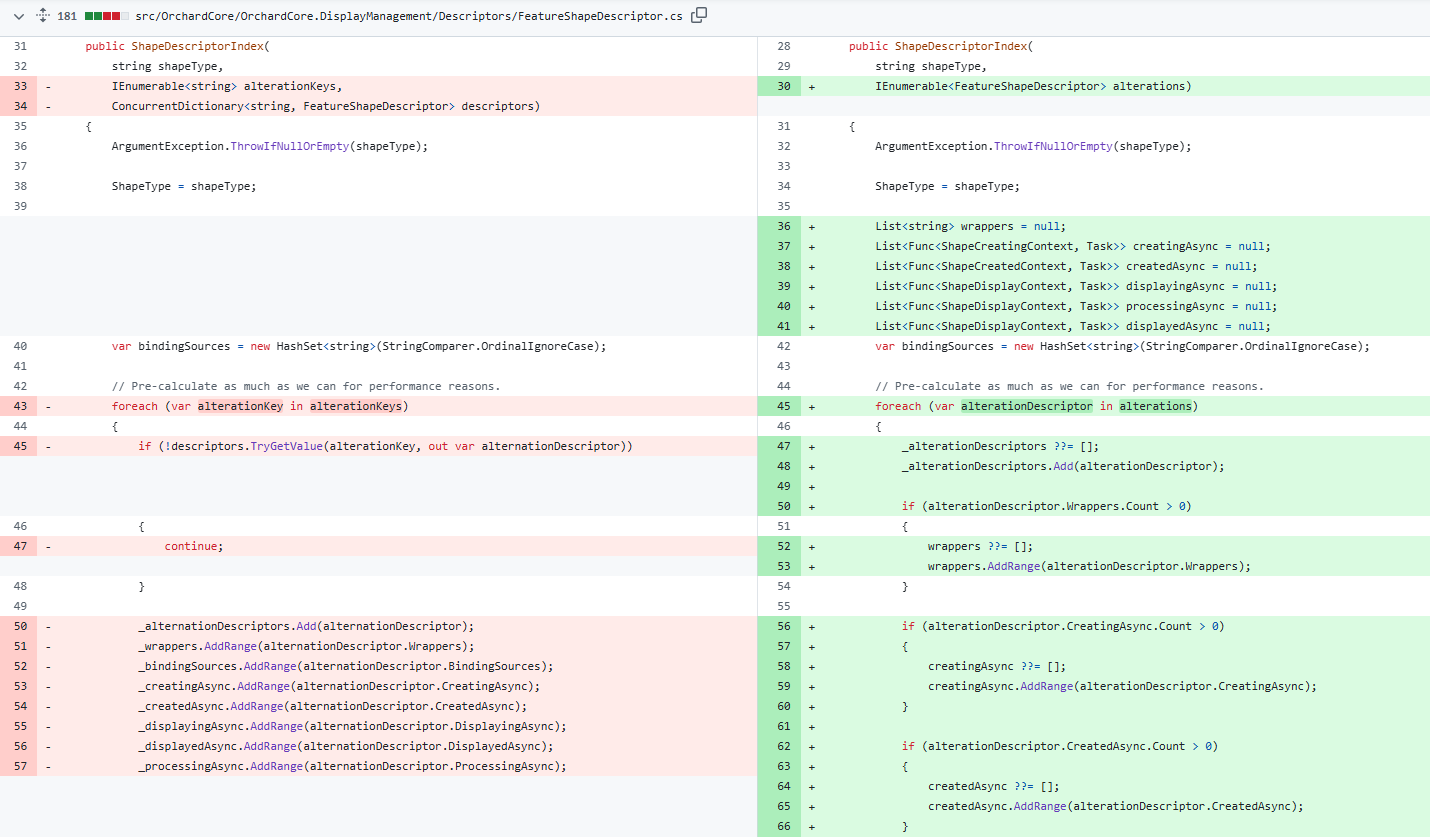Click 'foreach (var alterationDescriptor in alterations)' line
Viewport: 1430px width, 837px height.
(1036, 406)
